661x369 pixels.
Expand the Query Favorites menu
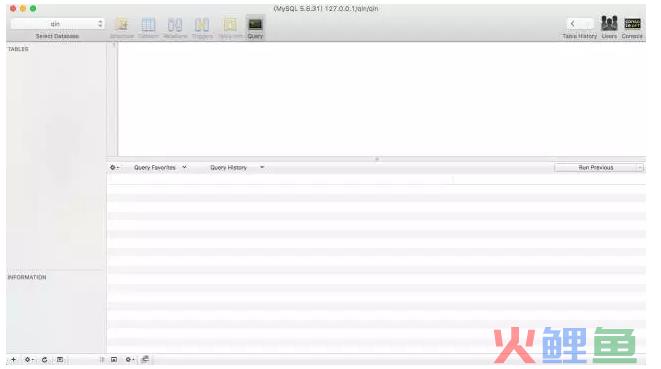pos(160,167)
